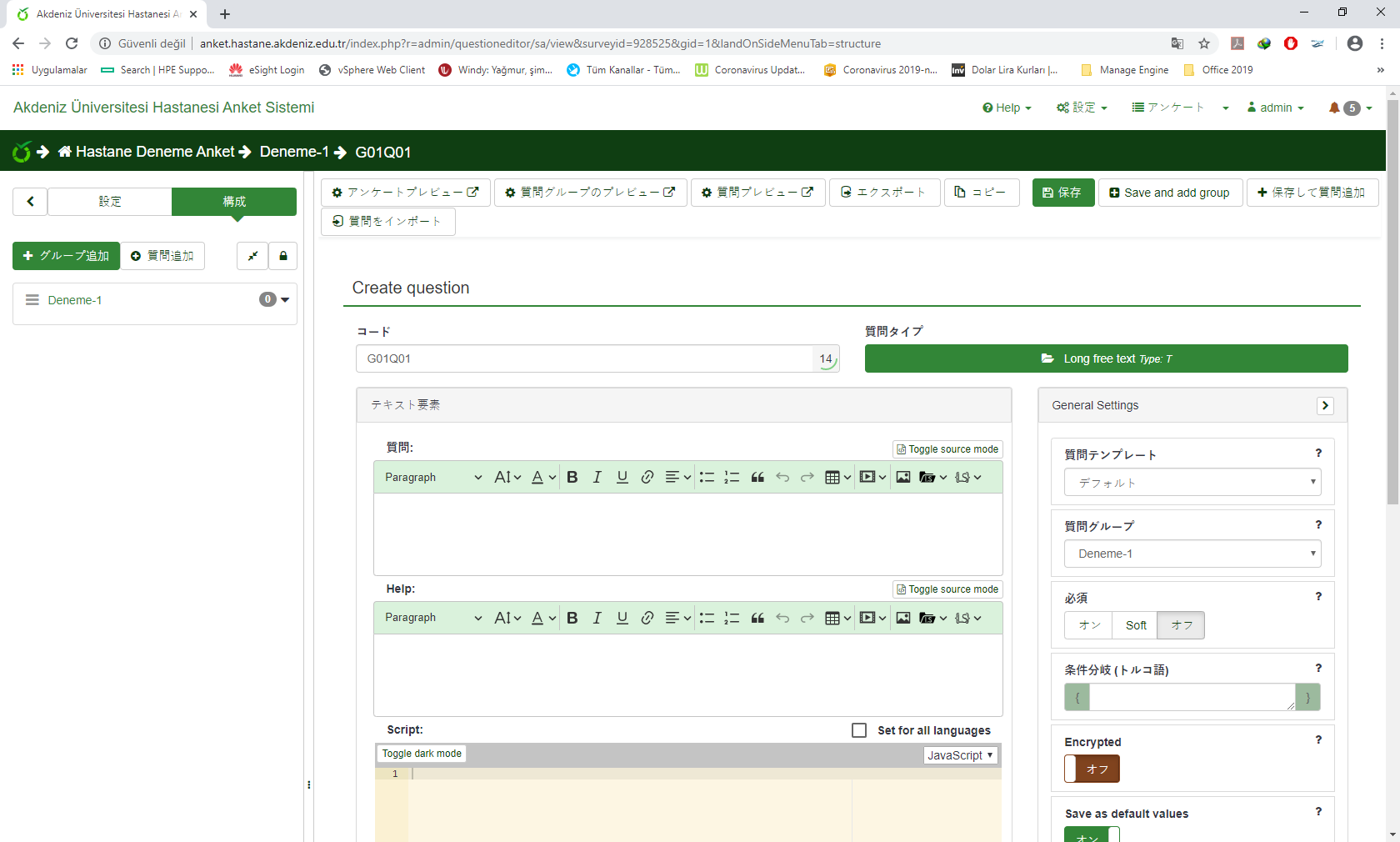Open the question group Deneme-1 dropdown
This screenshot has height=842, width=1400.
1192,554
